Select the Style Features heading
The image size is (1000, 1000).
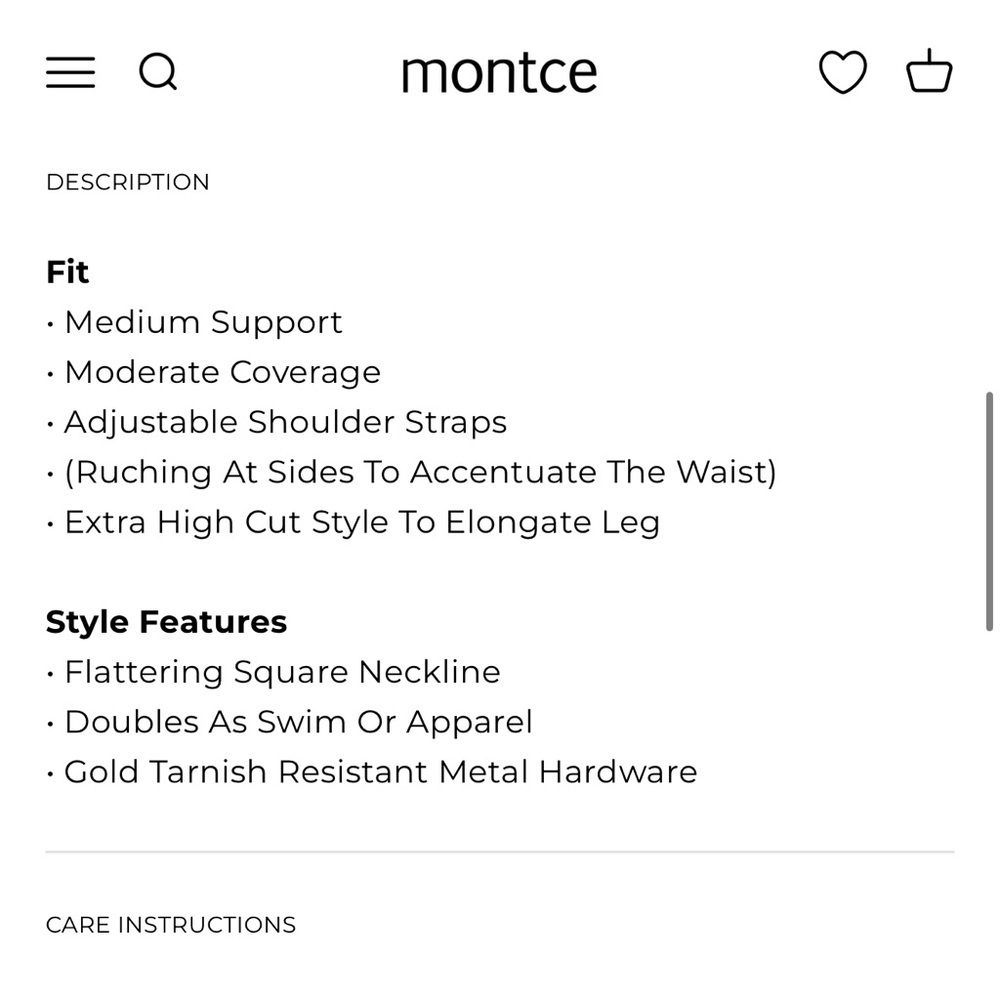(166, 622)
